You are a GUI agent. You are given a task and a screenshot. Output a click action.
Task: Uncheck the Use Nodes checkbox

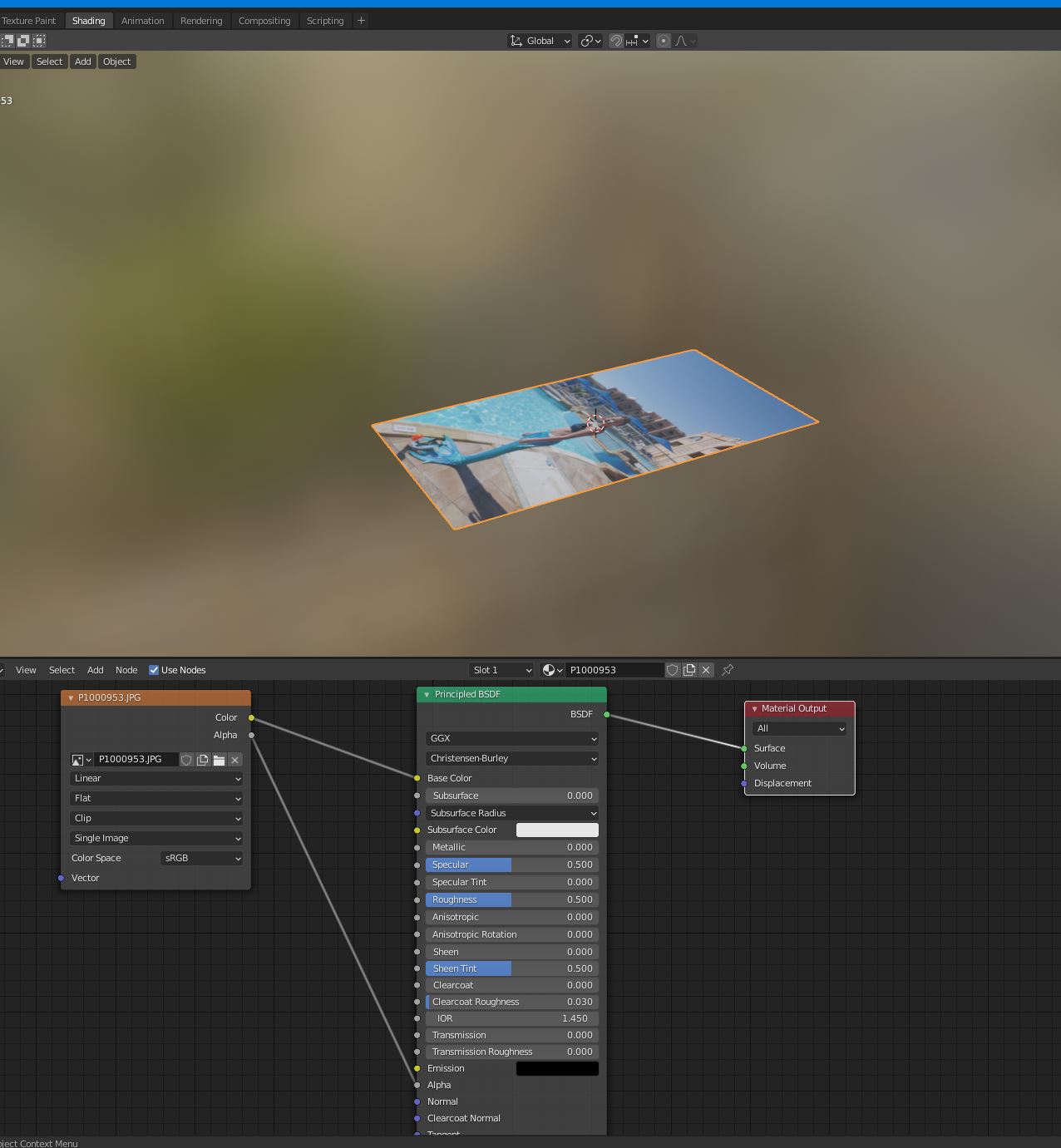[154, 670]
